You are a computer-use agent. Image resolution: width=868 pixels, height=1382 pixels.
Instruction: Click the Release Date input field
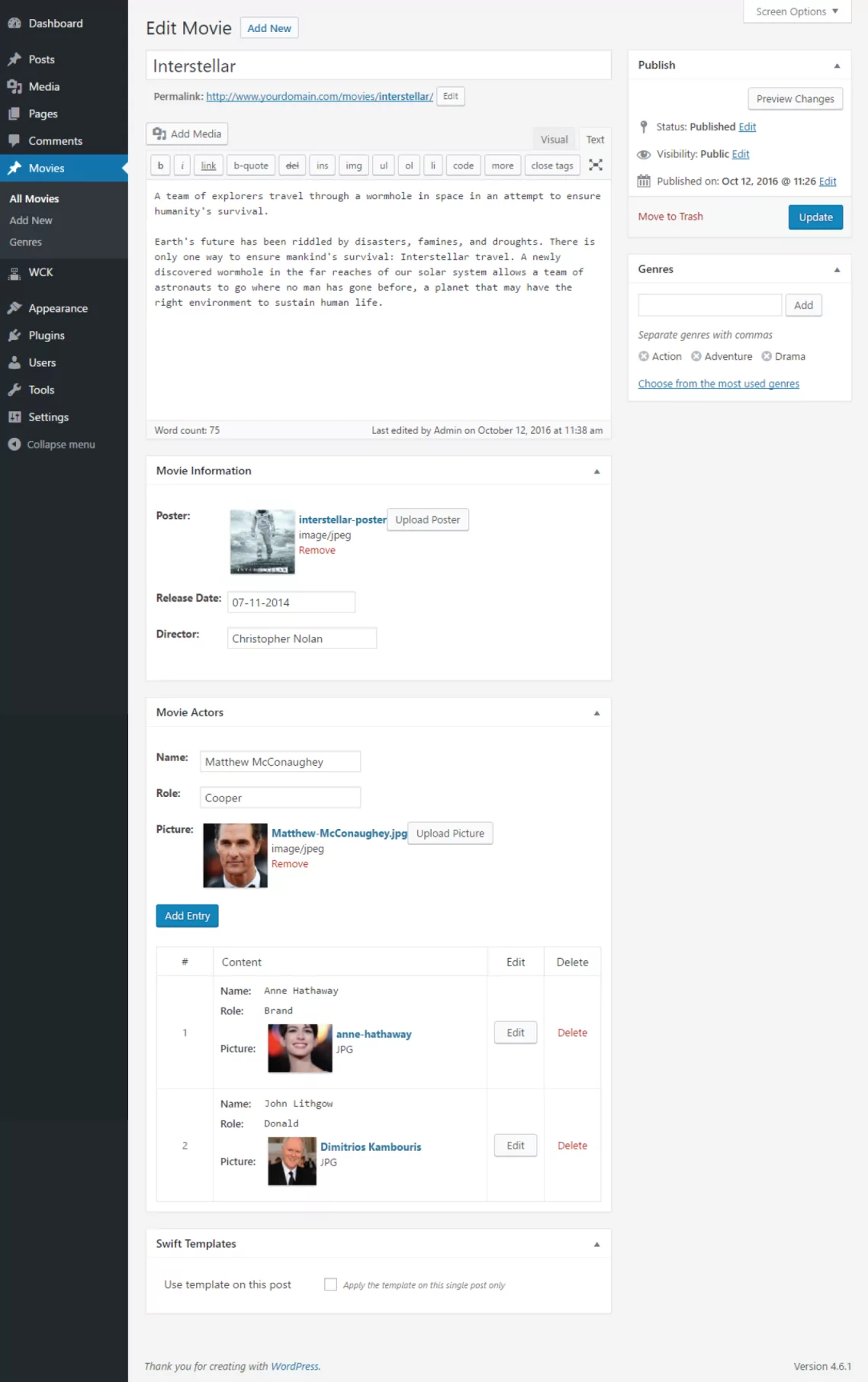[291, 603]
